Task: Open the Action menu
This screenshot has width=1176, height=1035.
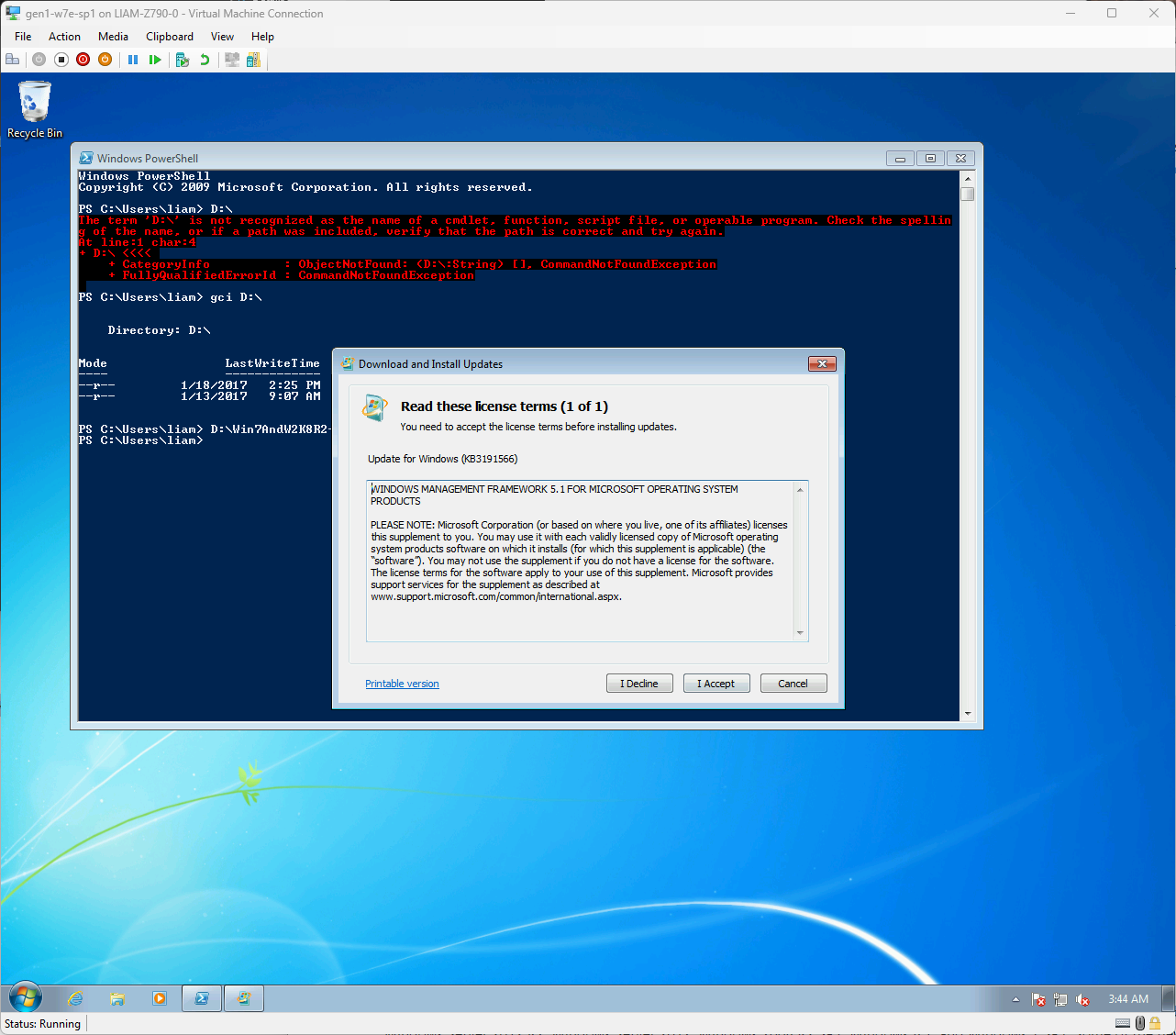Action: [64, 37]
